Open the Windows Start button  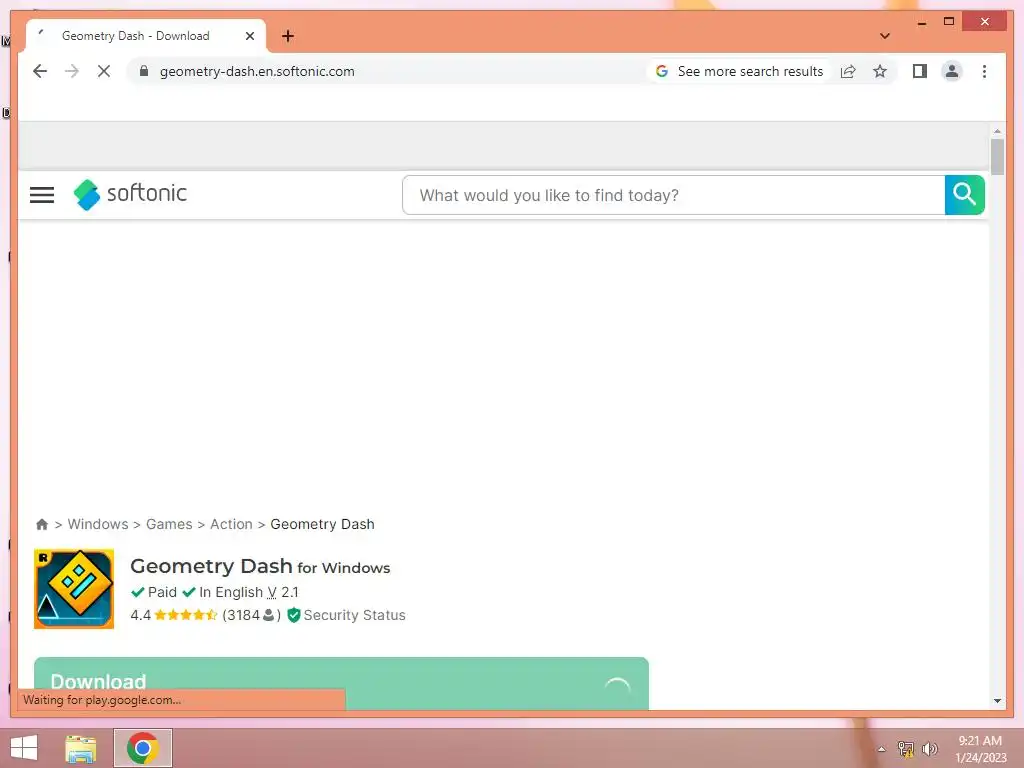(x=24, y=748)
